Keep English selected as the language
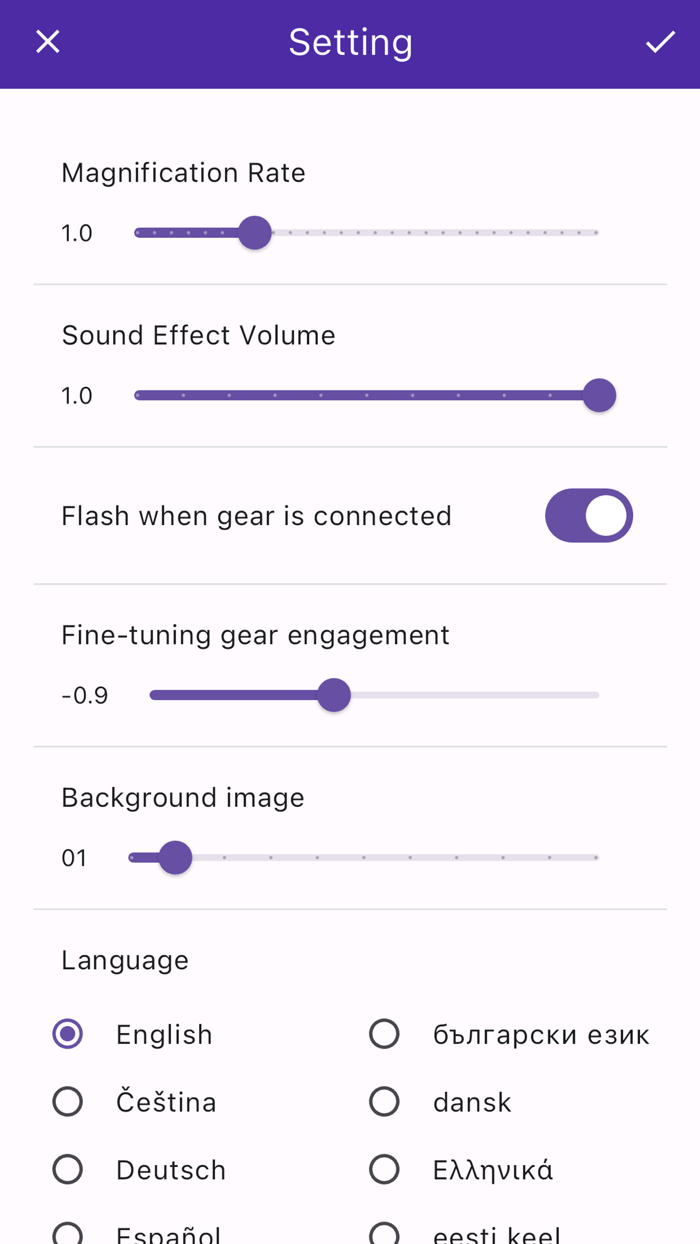700x1244 pixels. click(x=67, y=1034)
